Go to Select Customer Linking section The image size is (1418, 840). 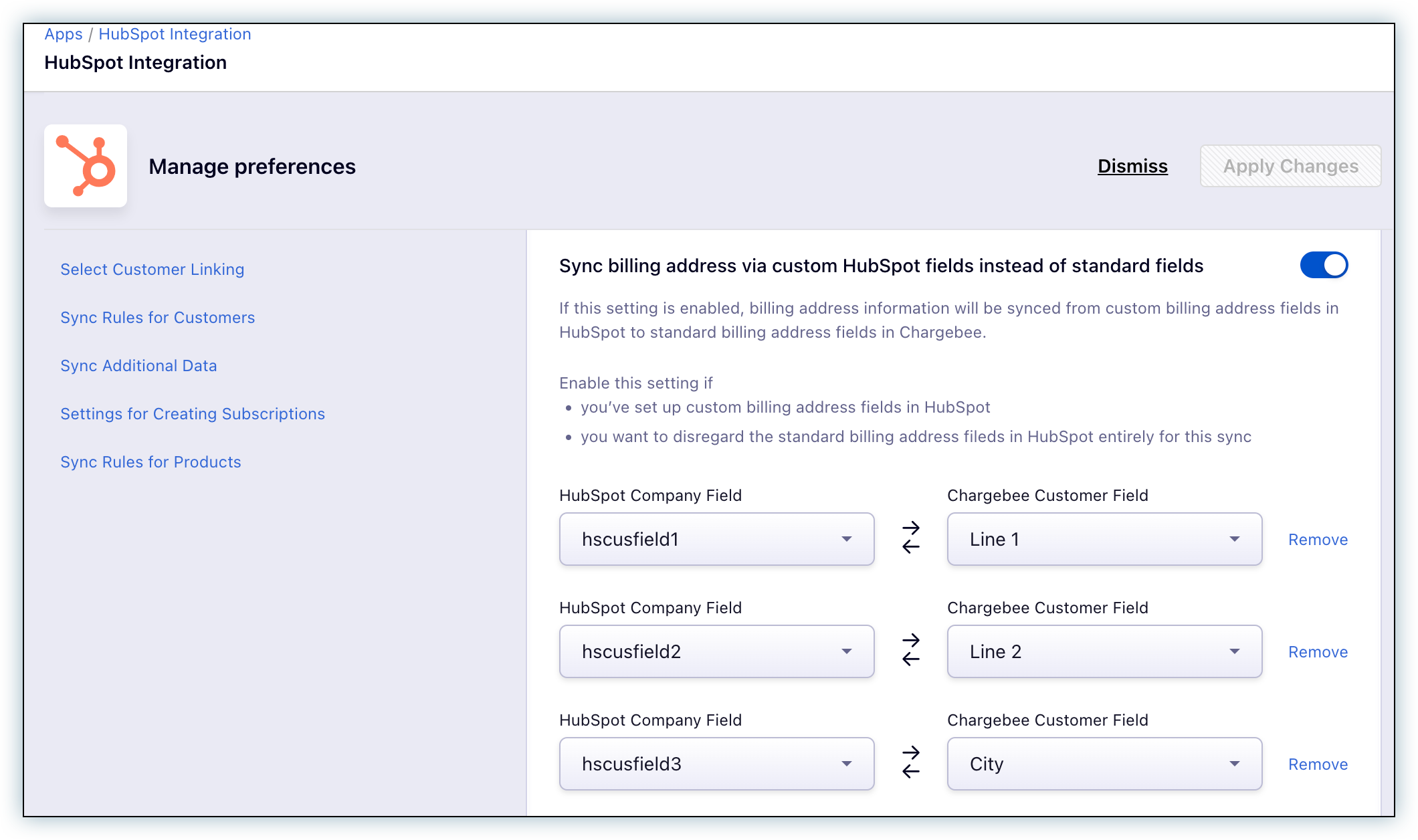(153, 270)
